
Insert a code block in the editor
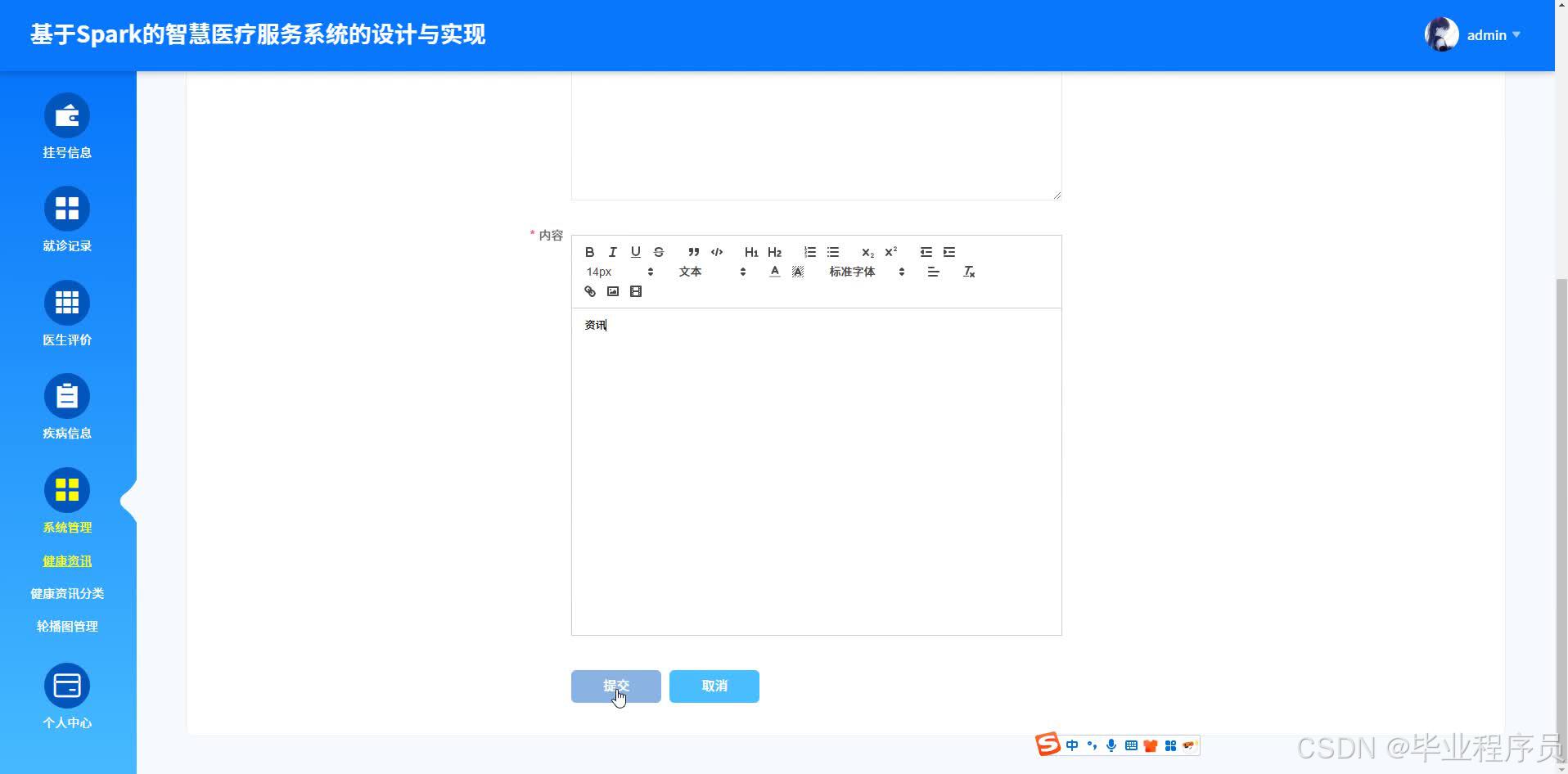pos(717,251)
